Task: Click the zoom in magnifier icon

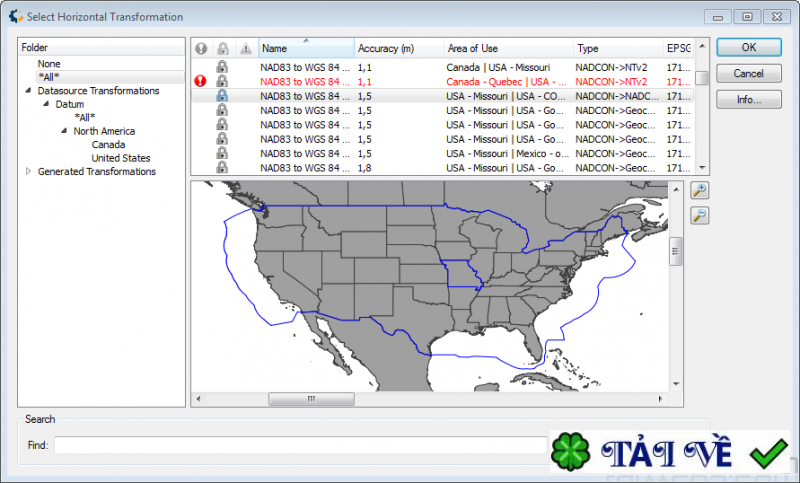Action: (699, 191)
